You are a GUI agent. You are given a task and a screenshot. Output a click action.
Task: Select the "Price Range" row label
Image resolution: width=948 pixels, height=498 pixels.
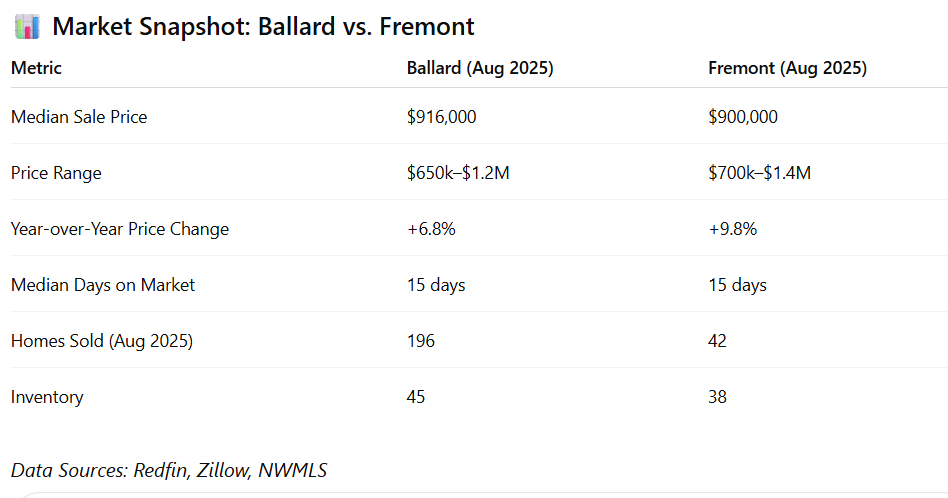tap(56, 173)
